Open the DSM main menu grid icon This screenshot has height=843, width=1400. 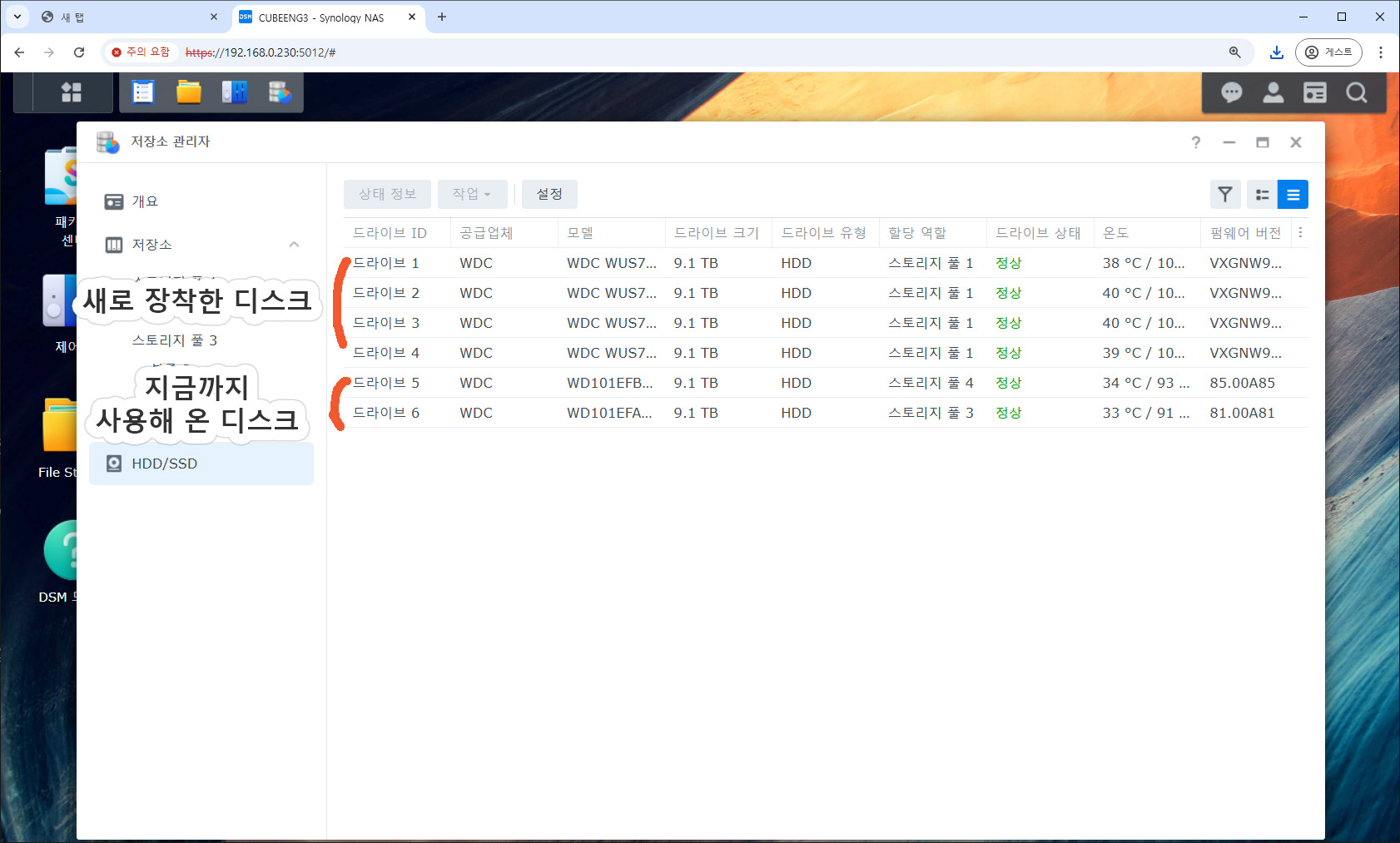click(x=72, y=92)
